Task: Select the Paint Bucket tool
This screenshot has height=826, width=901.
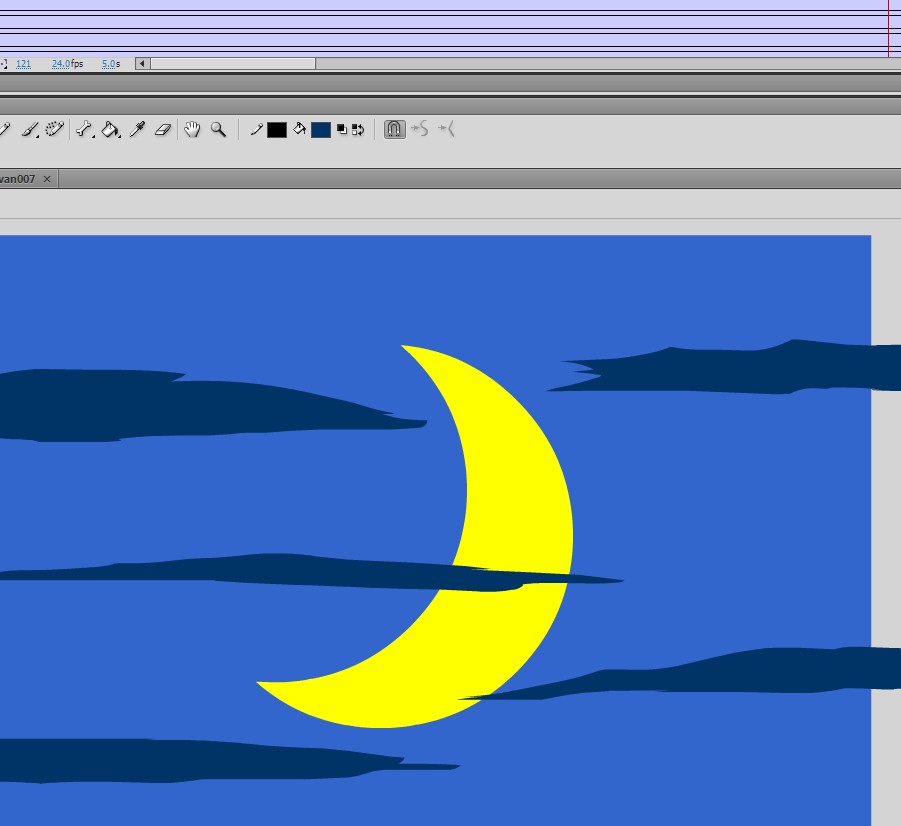Action: pos(111,129)
